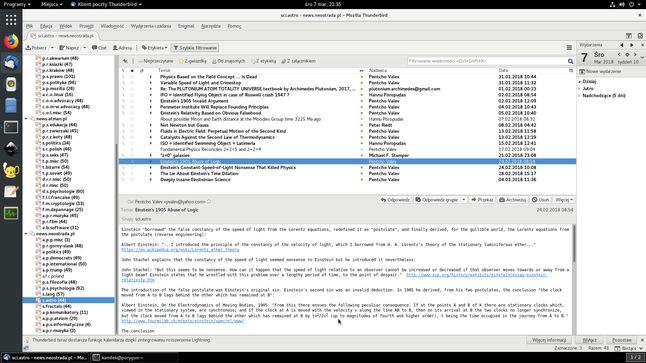
Task: Launch Firefox from the dock
Action: [11, 41]
